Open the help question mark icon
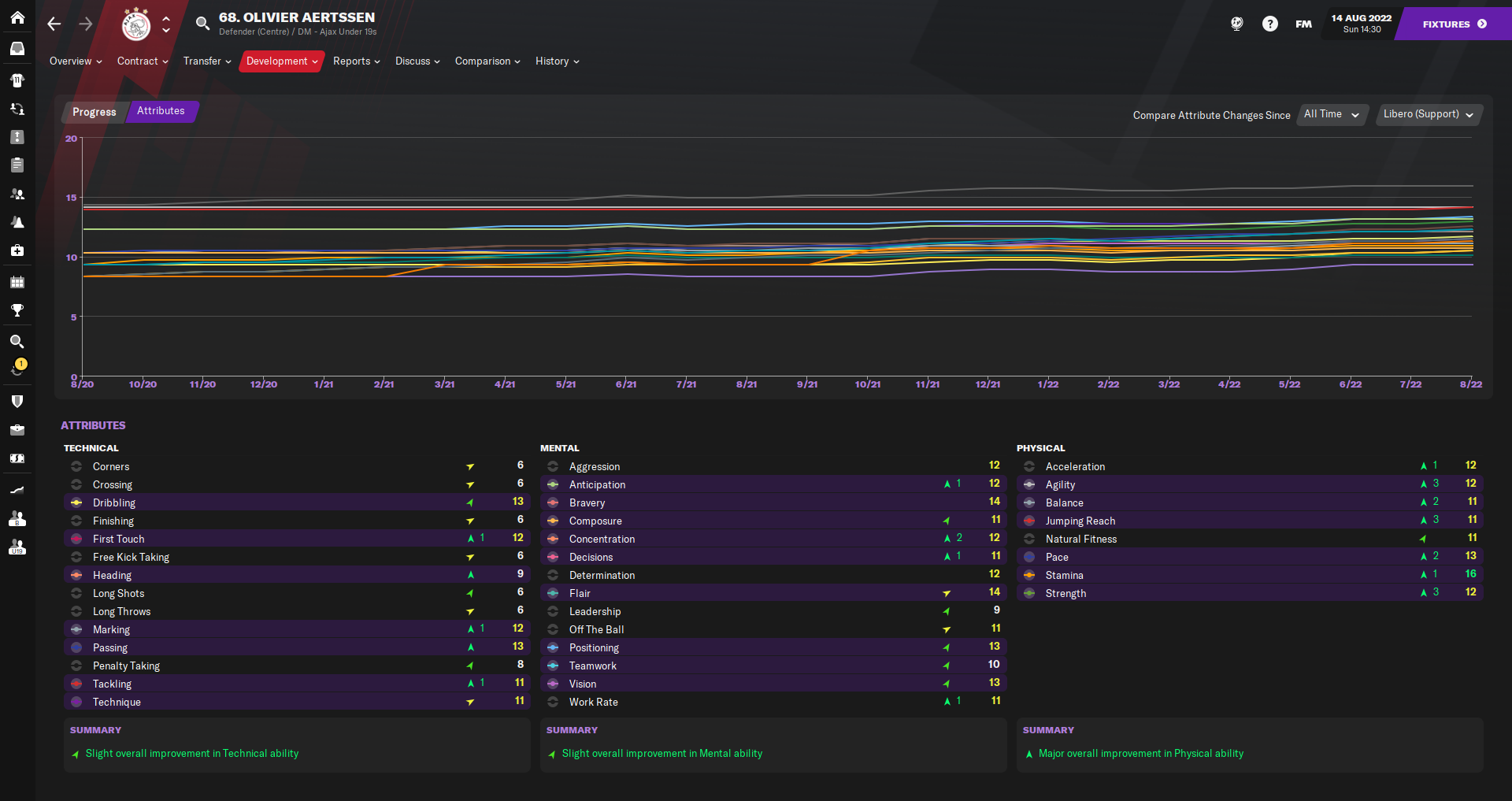The height and width of the screenshot is (801, 1512). click(x=1270, y=24)
